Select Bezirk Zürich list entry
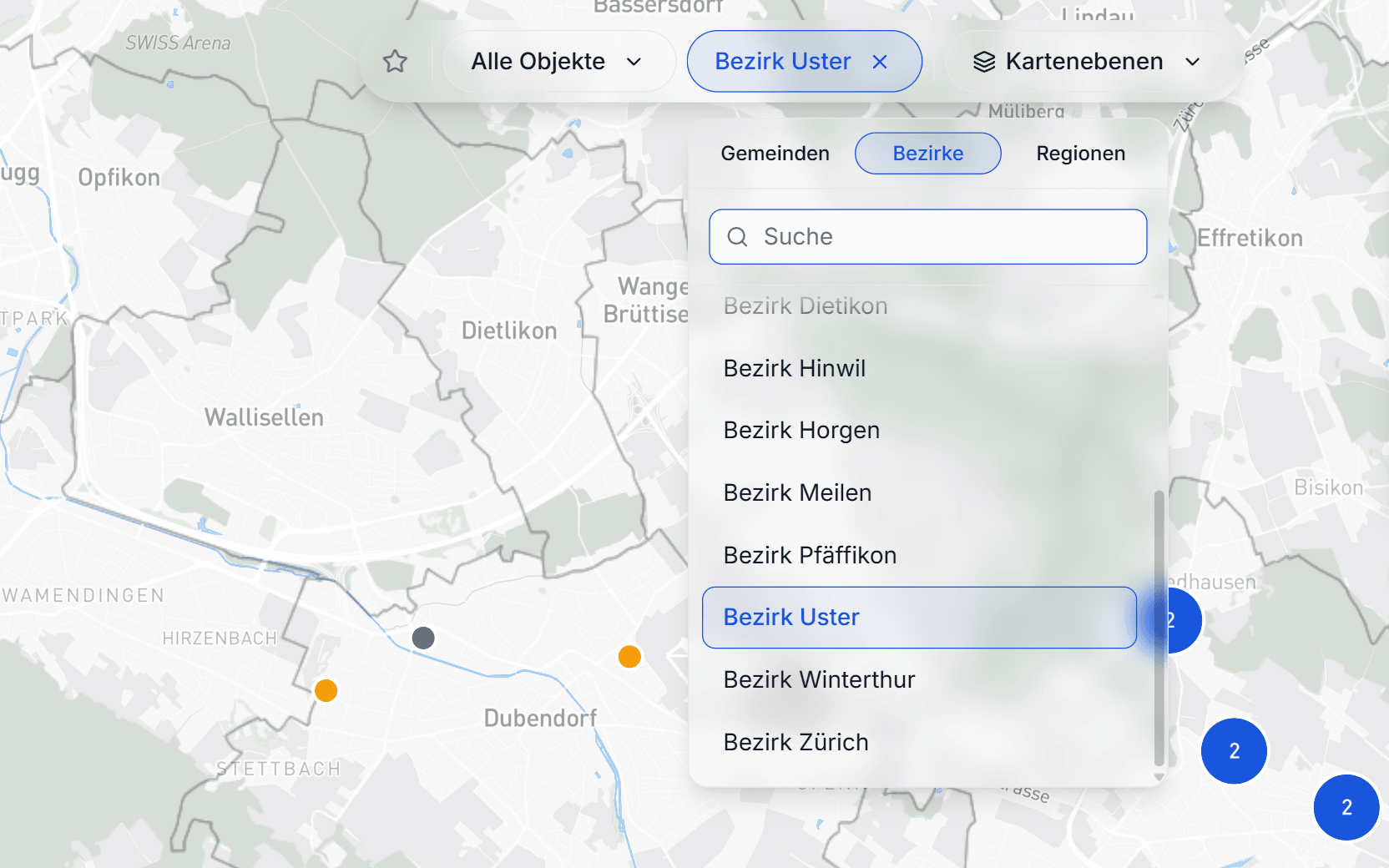Viewport: 1389px width, 868px height. tap(920, 742)
